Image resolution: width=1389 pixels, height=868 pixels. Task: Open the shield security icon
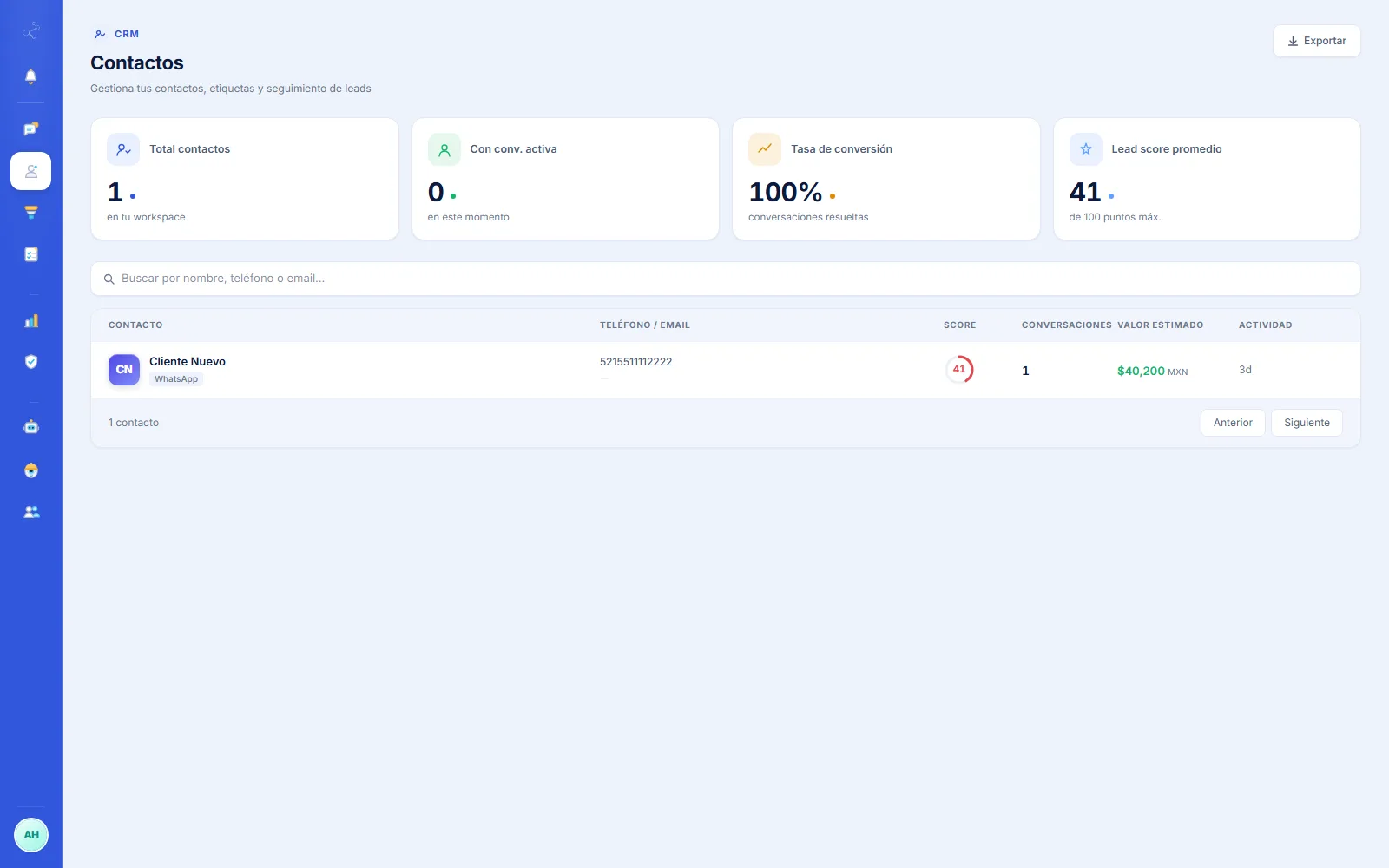(x=30, y=362)
